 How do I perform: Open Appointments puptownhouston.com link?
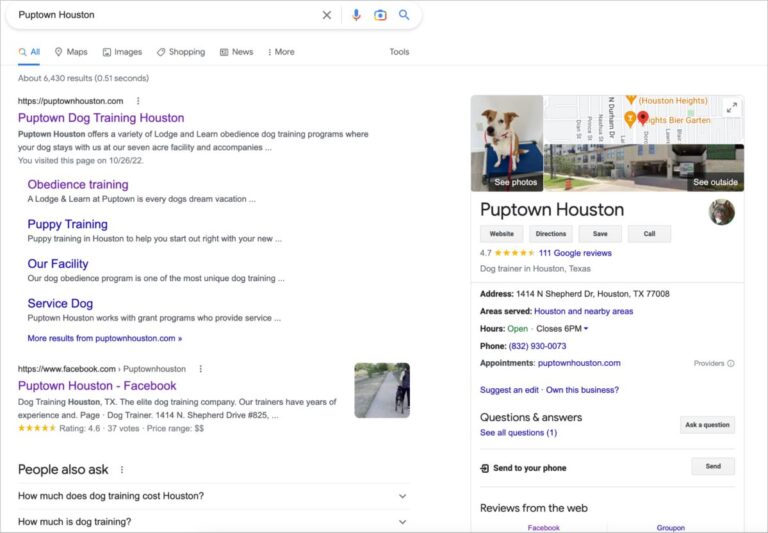[579, 363]
